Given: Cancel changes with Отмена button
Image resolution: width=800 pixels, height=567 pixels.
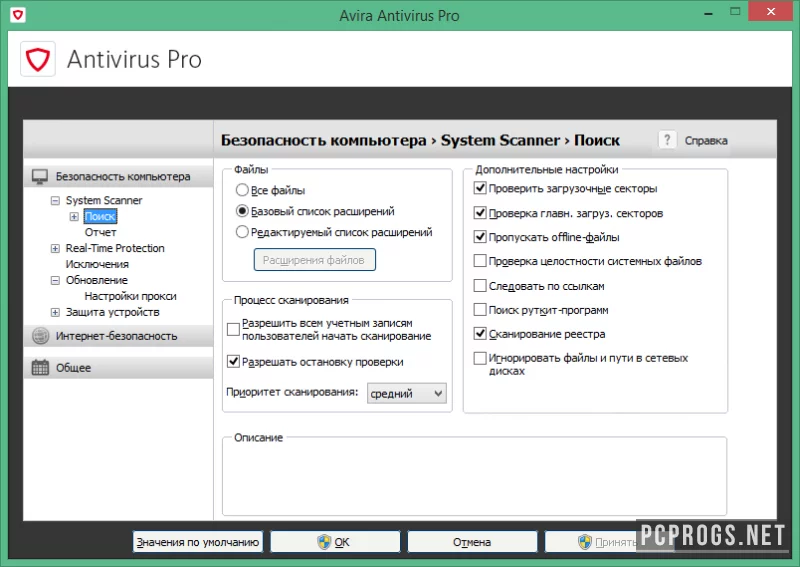Looking at the screenshot, I should pyautogui.click(x=472, y=542).
